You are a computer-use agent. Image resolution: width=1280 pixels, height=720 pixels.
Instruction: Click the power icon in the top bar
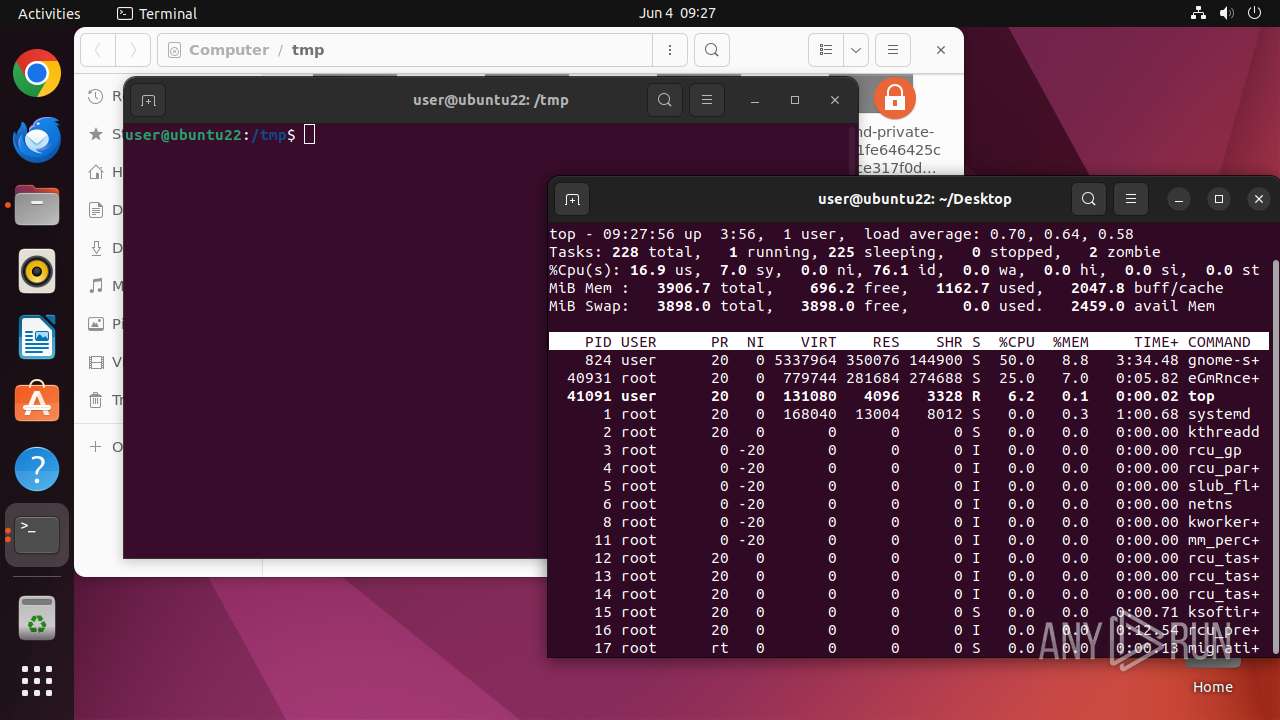[x=1253, y=13]
